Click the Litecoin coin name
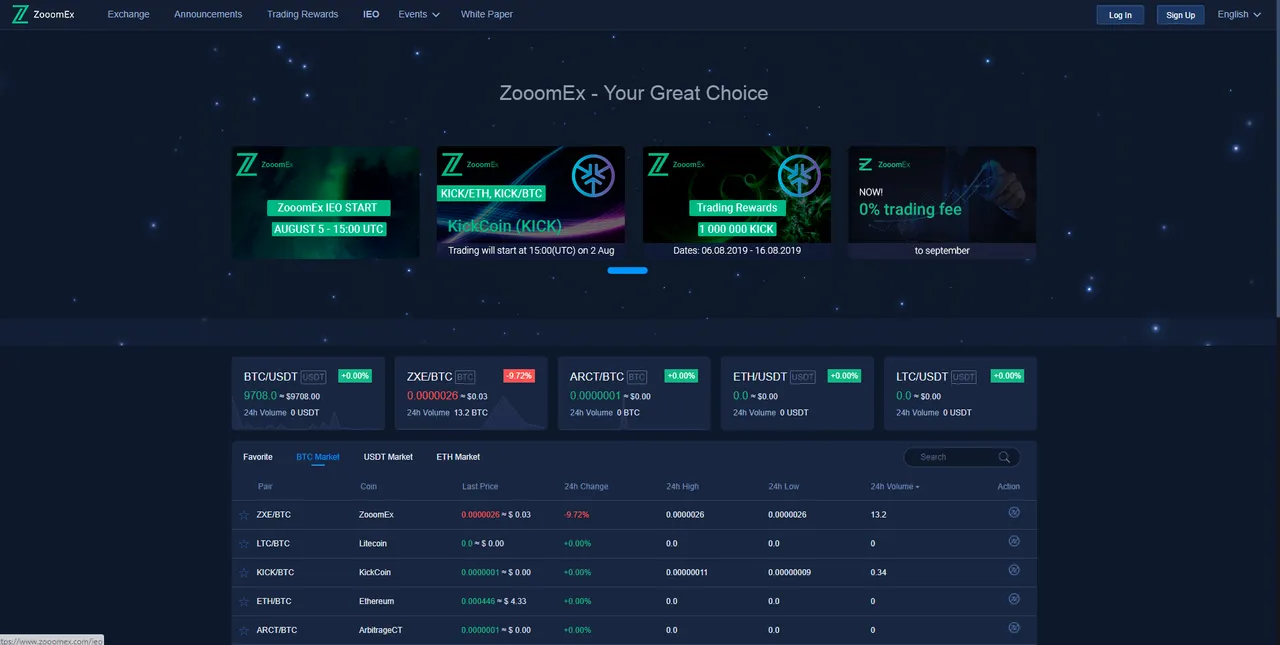 373,544
